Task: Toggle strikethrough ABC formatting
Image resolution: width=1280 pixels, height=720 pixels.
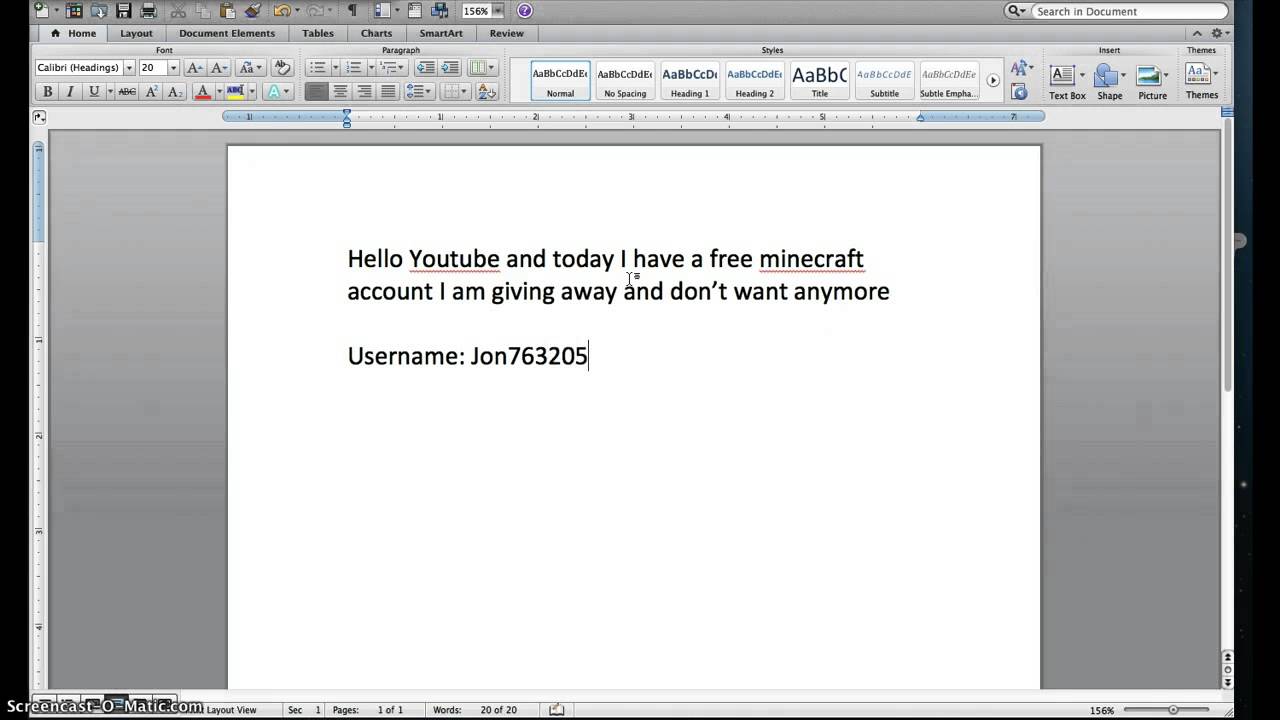Action: coord(127,91)
